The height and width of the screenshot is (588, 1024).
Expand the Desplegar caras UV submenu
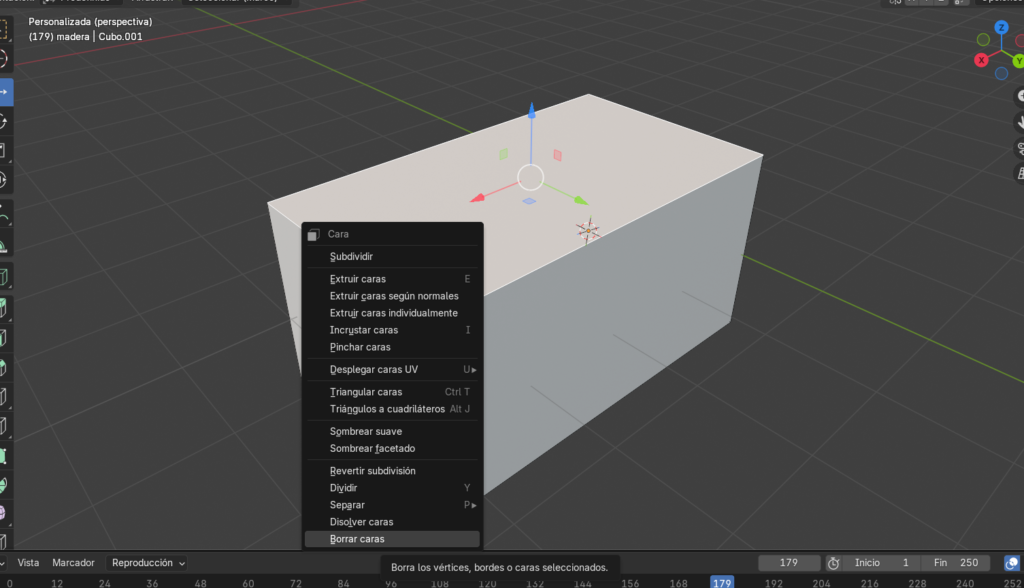pyautogui.click(x=392, y=370)
